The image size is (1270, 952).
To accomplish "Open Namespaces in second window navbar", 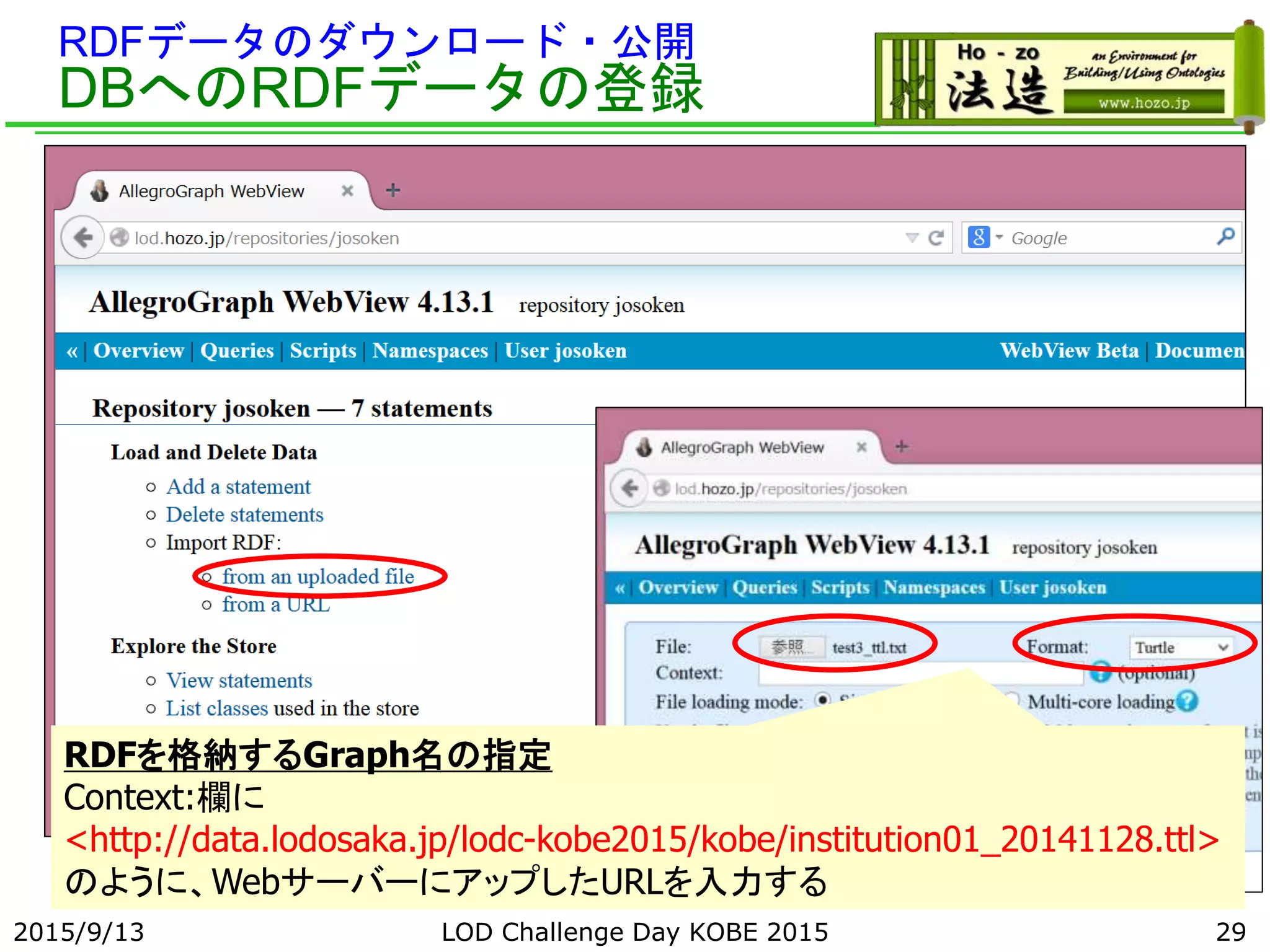I will pyautogui.click(x=934, y=587).
